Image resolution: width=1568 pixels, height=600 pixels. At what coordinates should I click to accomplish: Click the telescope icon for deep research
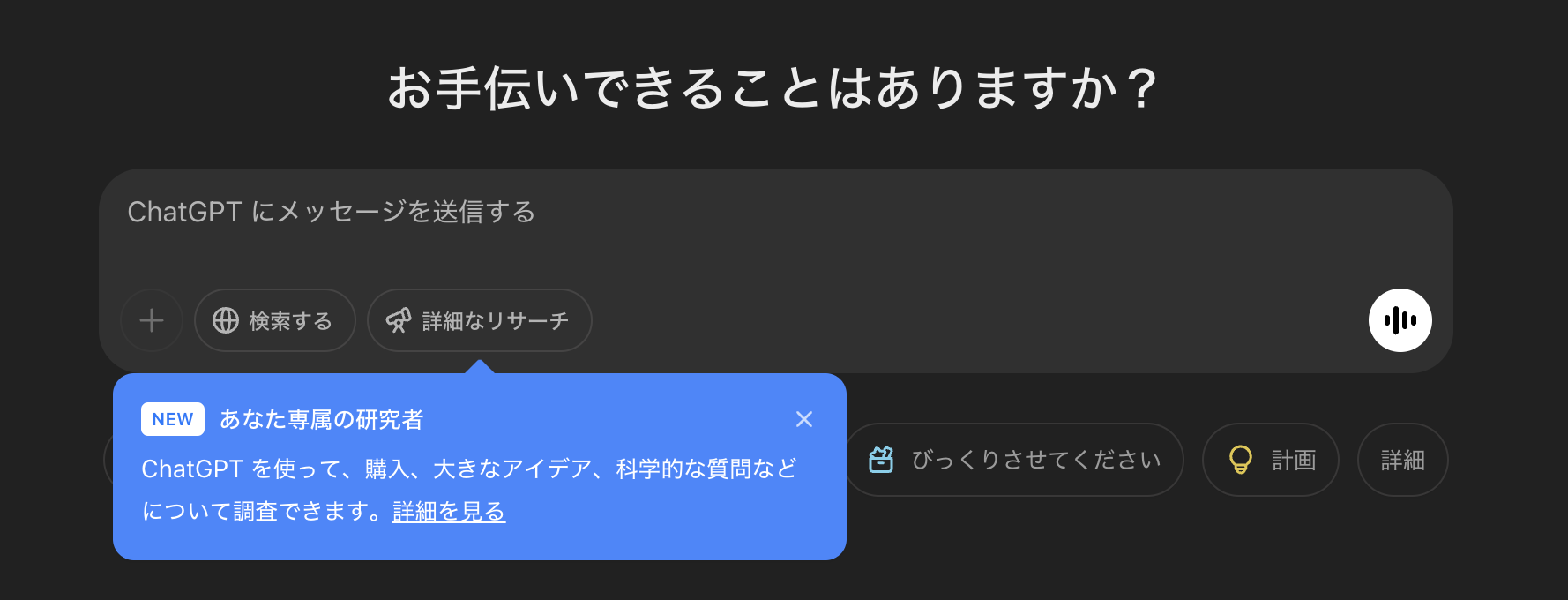pyautogui.click(x=399, y=320)
